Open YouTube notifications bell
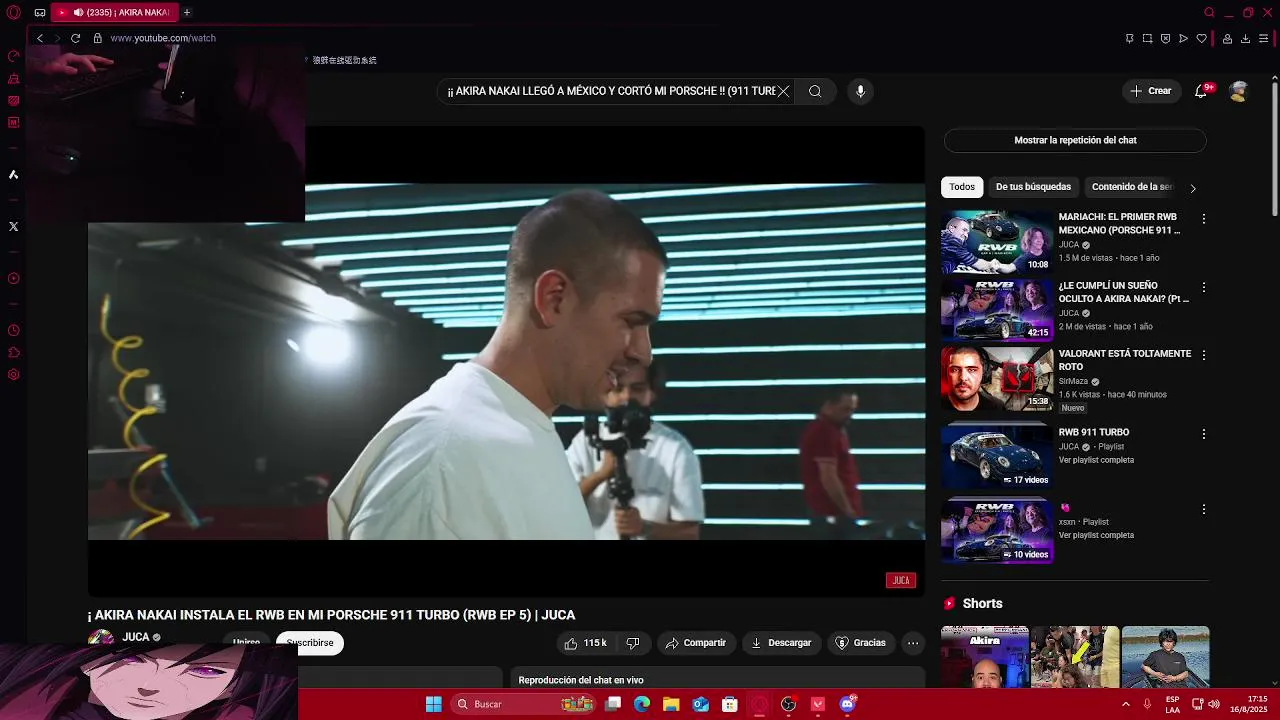Image resolution: width=1280 pixels, height=720 pixels. [1201, 91]
